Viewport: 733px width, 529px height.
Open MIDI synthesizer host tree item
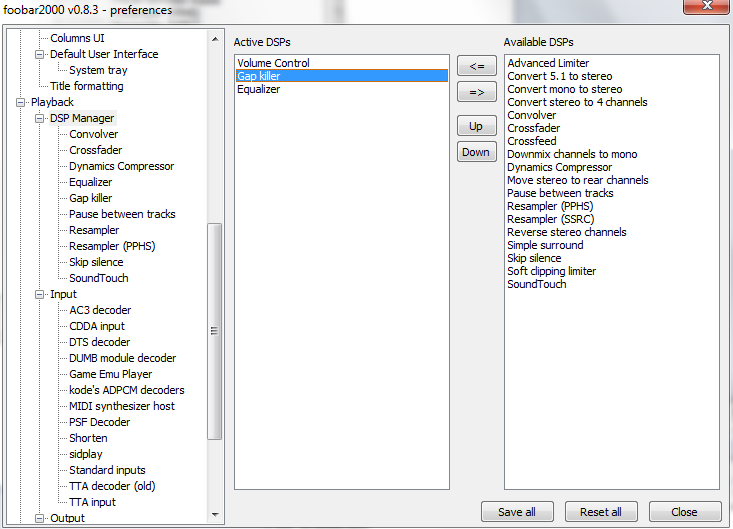[122, 406]
